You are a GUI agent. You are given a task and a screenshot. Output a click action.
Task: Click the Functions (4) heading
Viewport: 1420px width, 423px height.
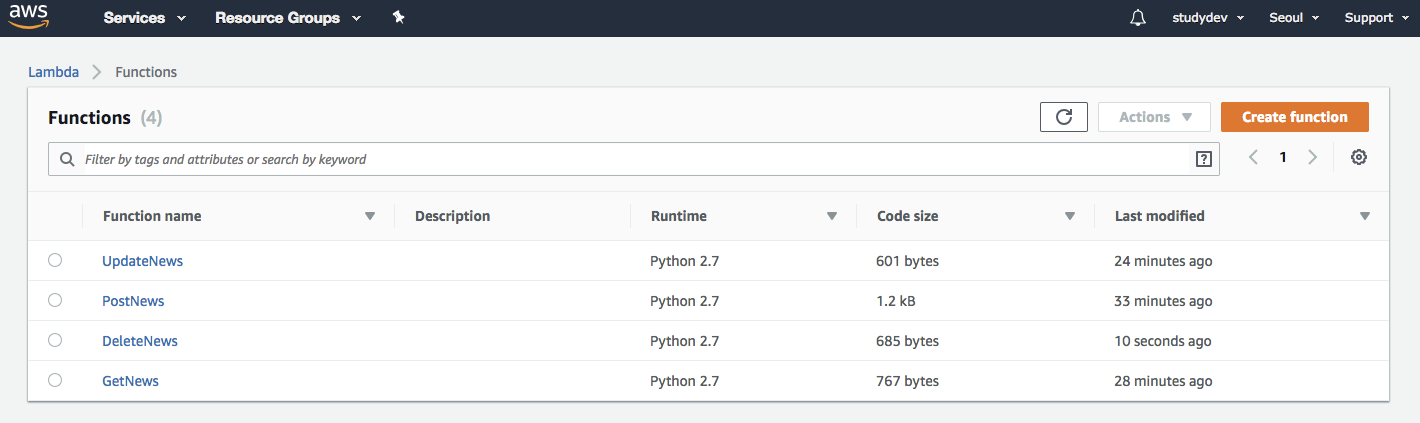(x=105, y=118)
